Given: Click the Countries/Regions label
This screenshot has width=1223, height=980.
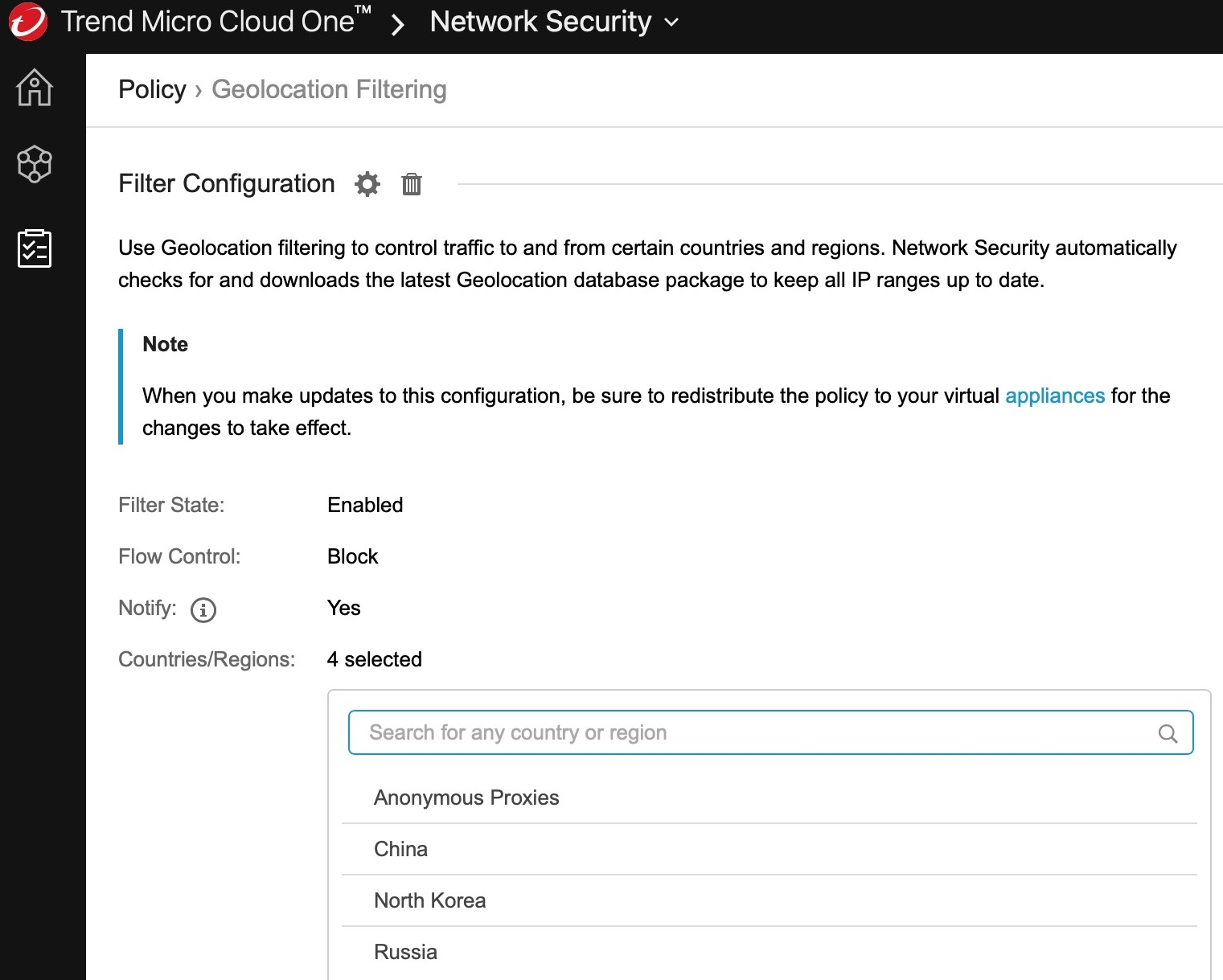Looking at the screenshot, I should point(207,659).
